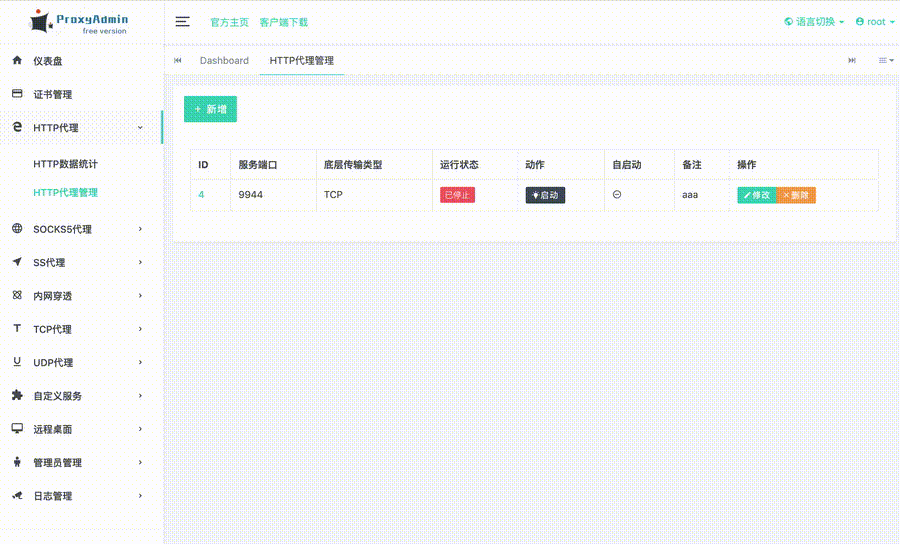Click the green 新增 add button
Screen dimensions: 900x544
210,109
